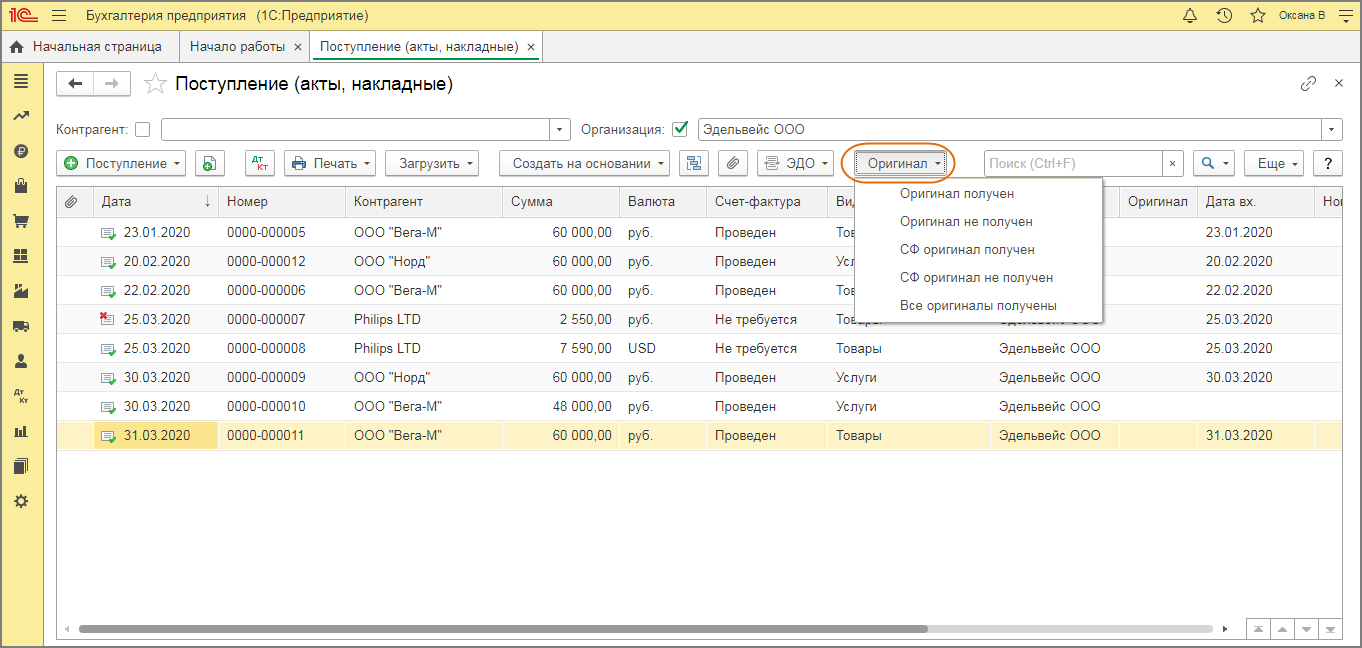Viewport: 1362px width, 648px height.
Task: Select 'Оригинал получен' menu item
Action: (956, 194)
